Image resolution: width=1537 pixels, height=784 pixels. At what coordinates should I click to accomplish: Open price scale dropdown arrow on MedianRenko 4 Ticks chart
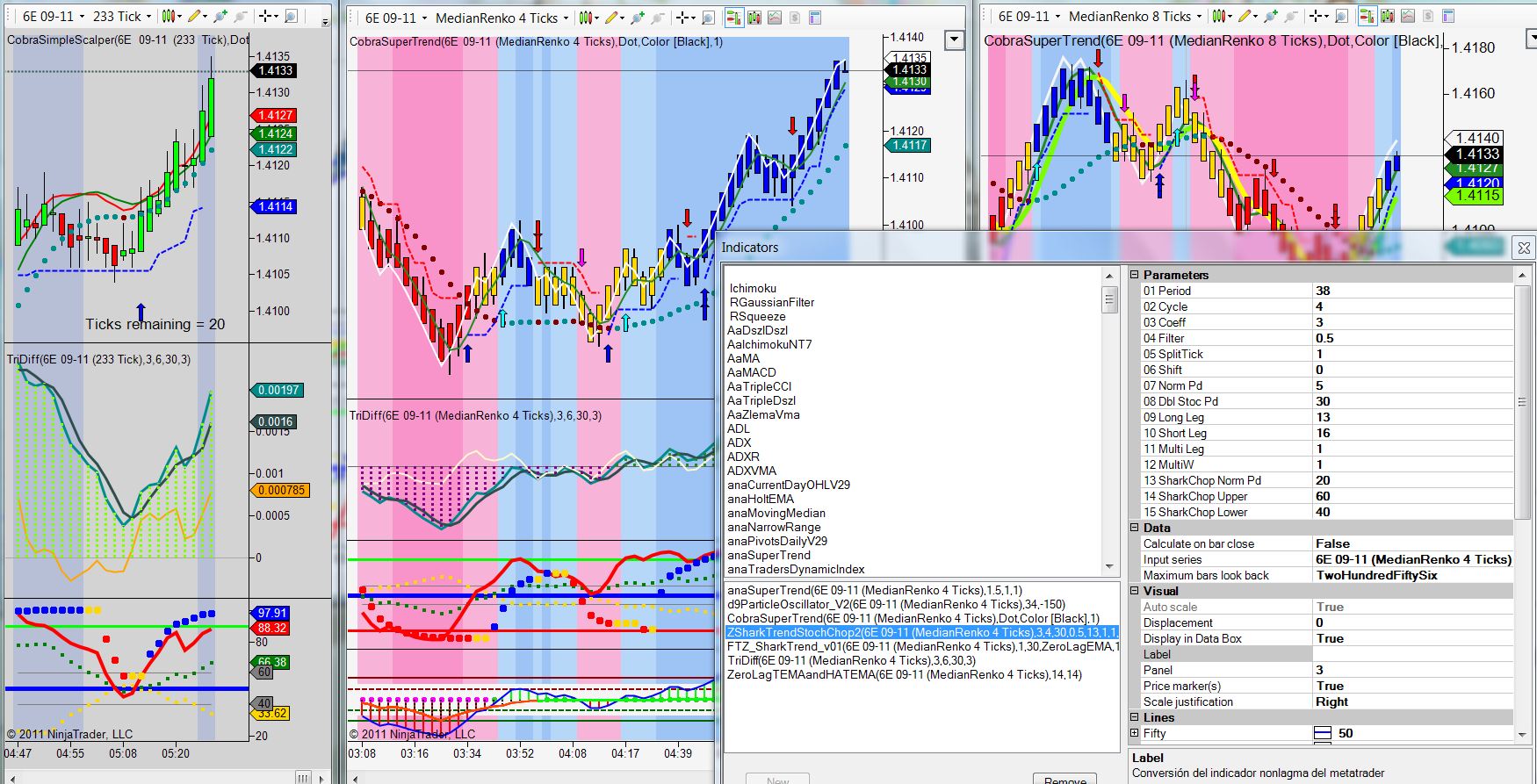(954, 40)
